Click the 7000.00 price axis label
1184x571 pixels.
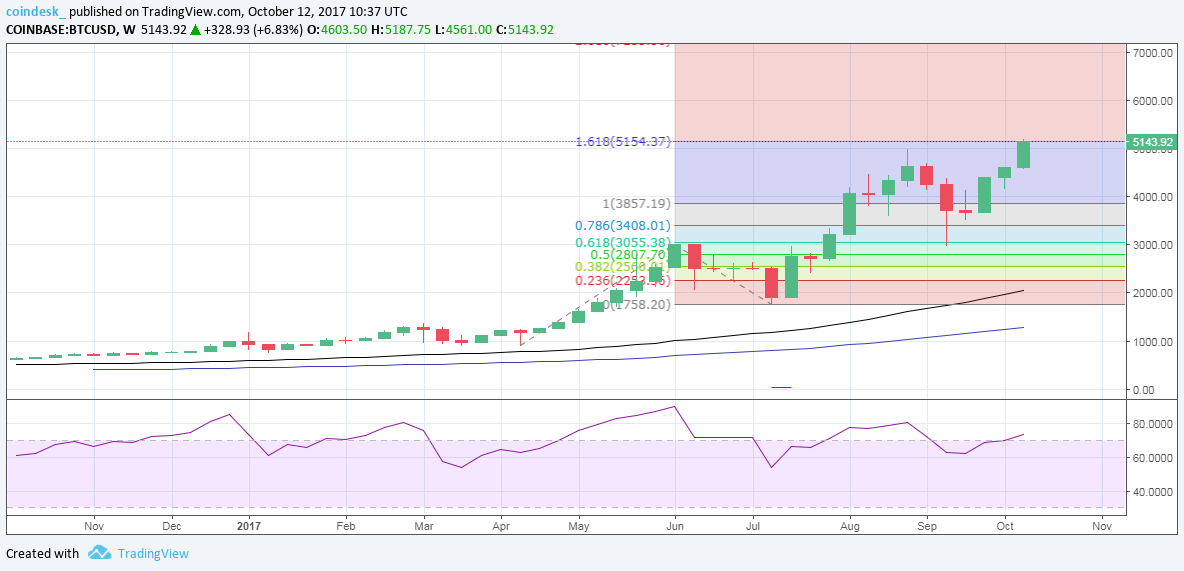pyautogui.click(x=1154, y=53)
